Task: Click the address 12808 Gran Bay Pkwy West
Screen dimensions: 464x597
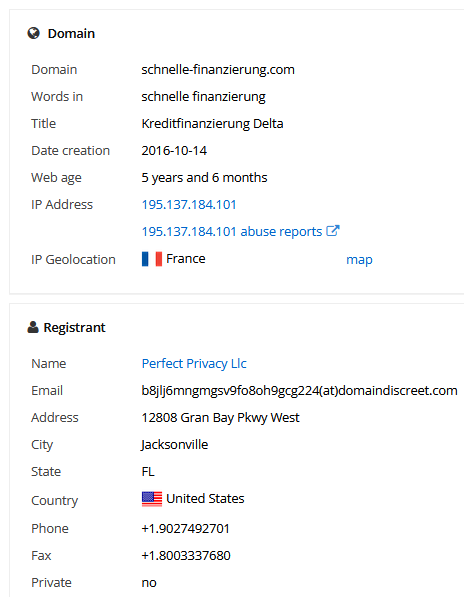Action: point(220,418)
